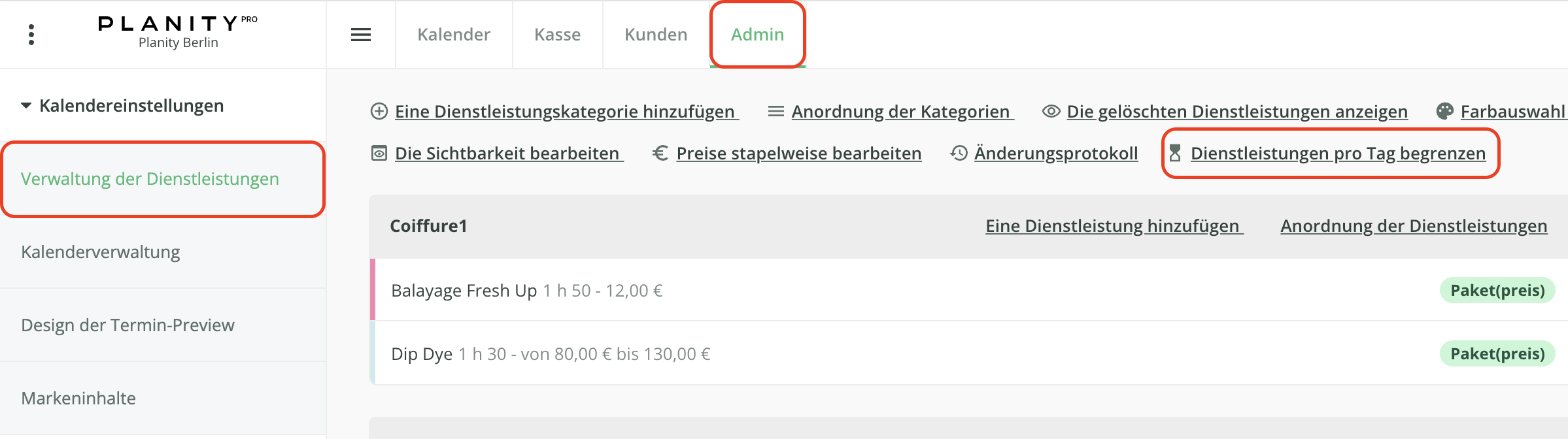Click the history clock icon for Änderungsprotokoll

pyautogui.click(x=959, y=153)
